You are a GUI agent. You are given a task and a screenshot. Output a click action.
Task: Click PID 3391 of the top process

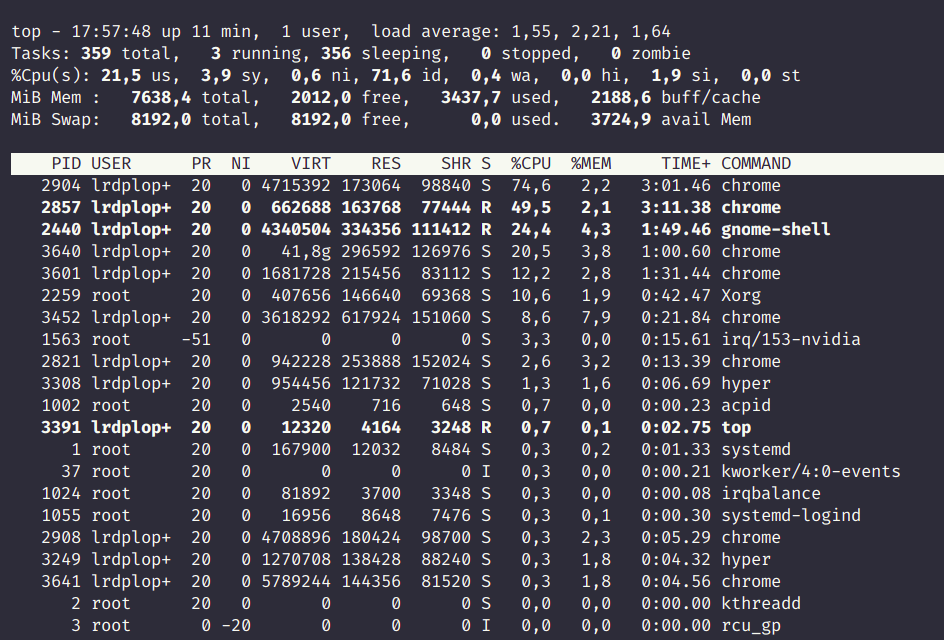(61, 428)
